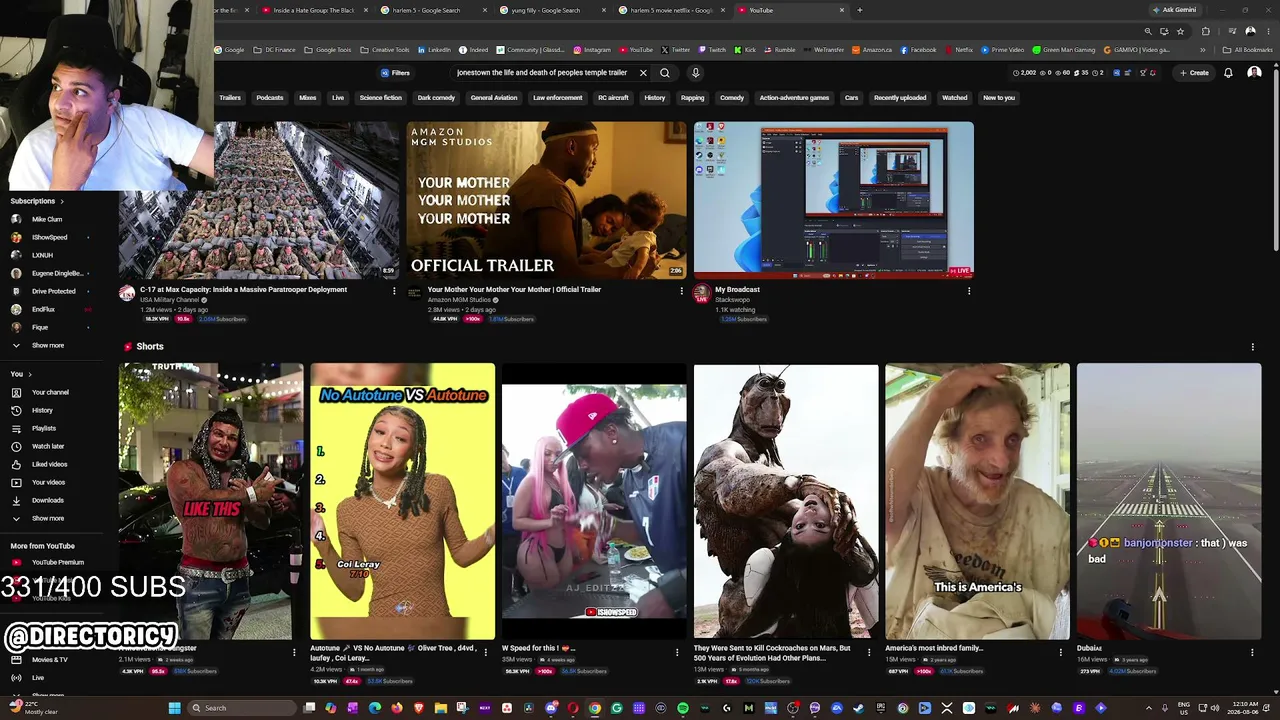The height and width of the screenshot is (720, 1280).
Task: Select the Science fiction chip
Action: [381, 98]
